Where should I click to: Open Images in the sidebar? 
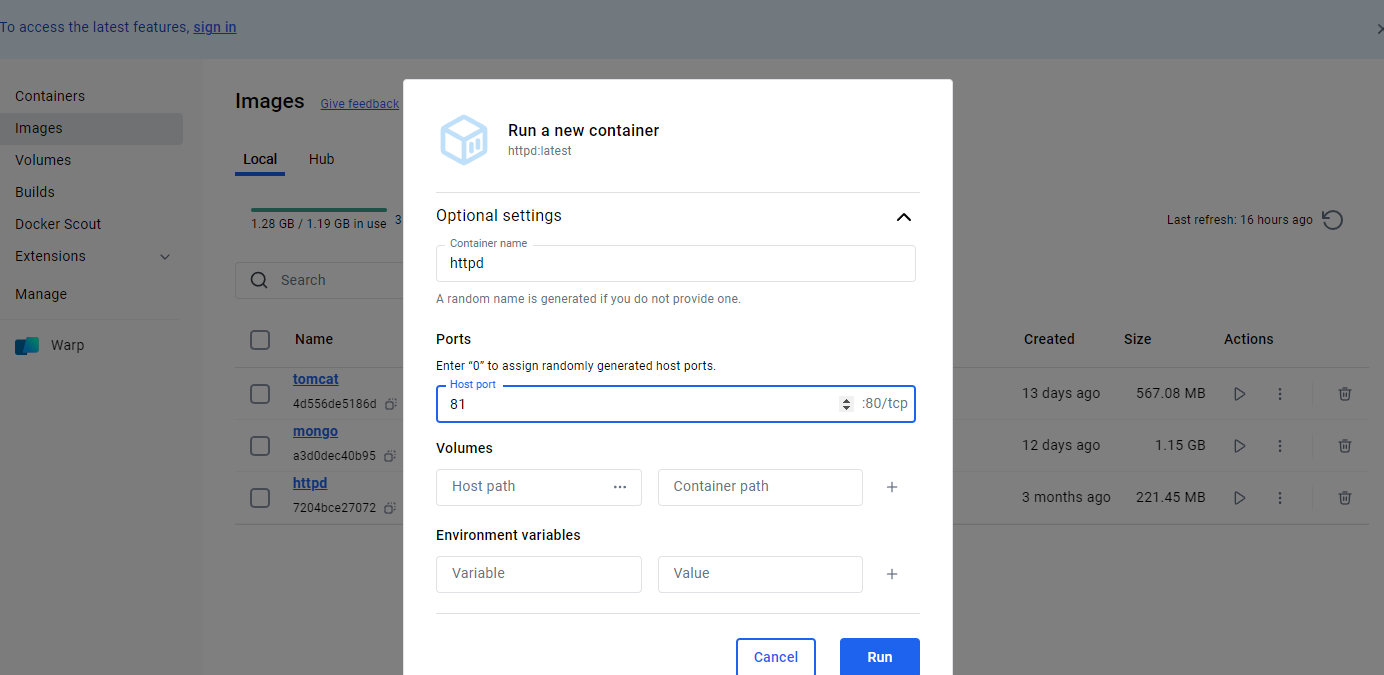(x=91, y=128)
